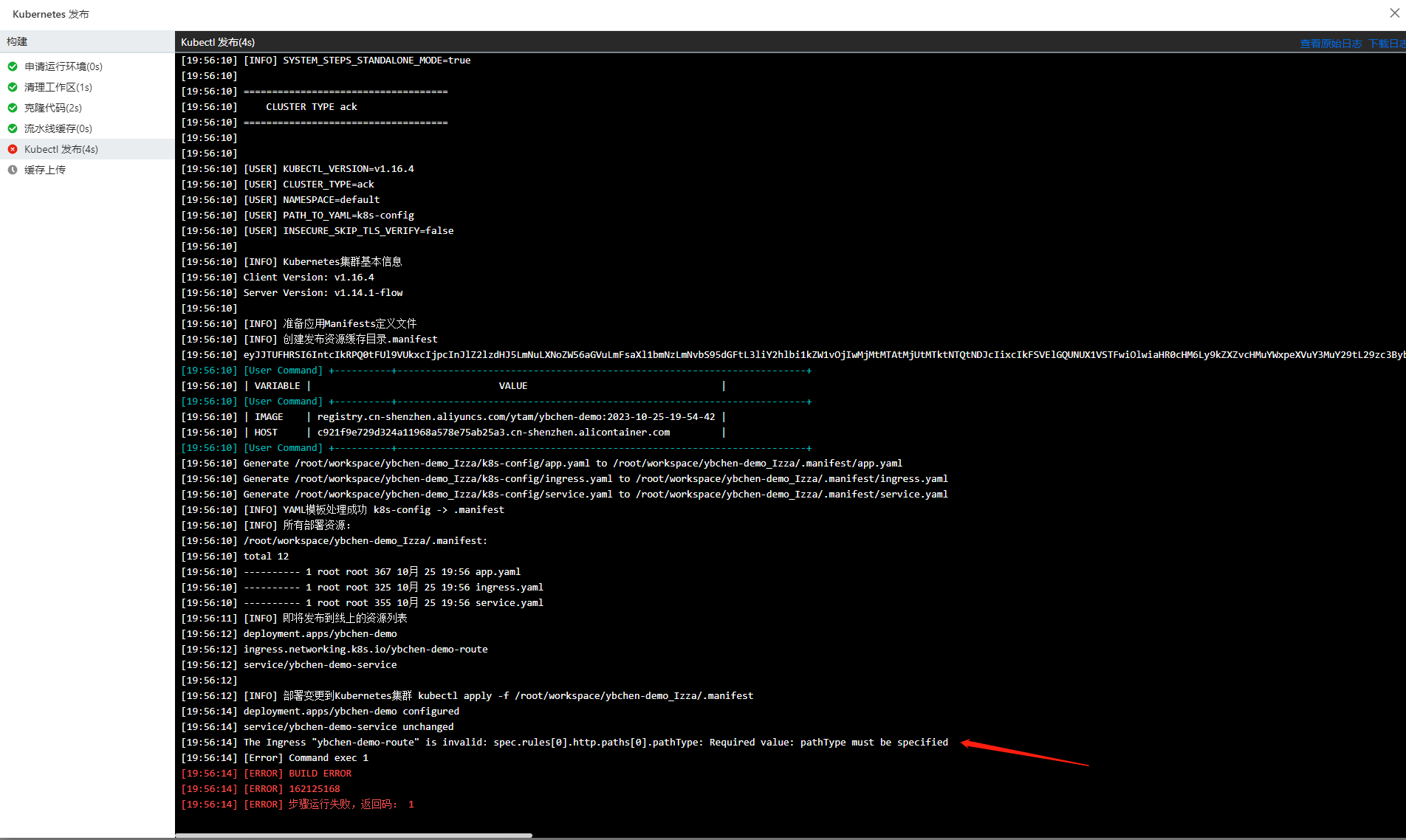Click the root 367 app.yaml listing line
1406x840 pixels.
351,572
